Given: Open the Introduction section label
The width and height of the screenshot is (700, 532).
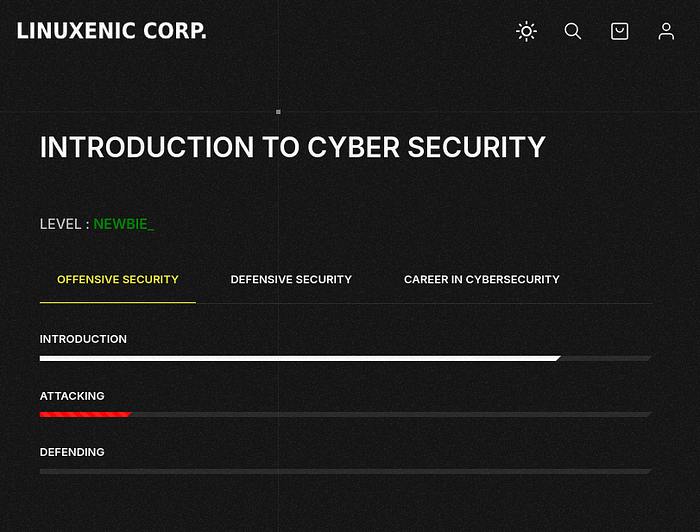Looking at the screenshot, I should [x=83, y=339].
